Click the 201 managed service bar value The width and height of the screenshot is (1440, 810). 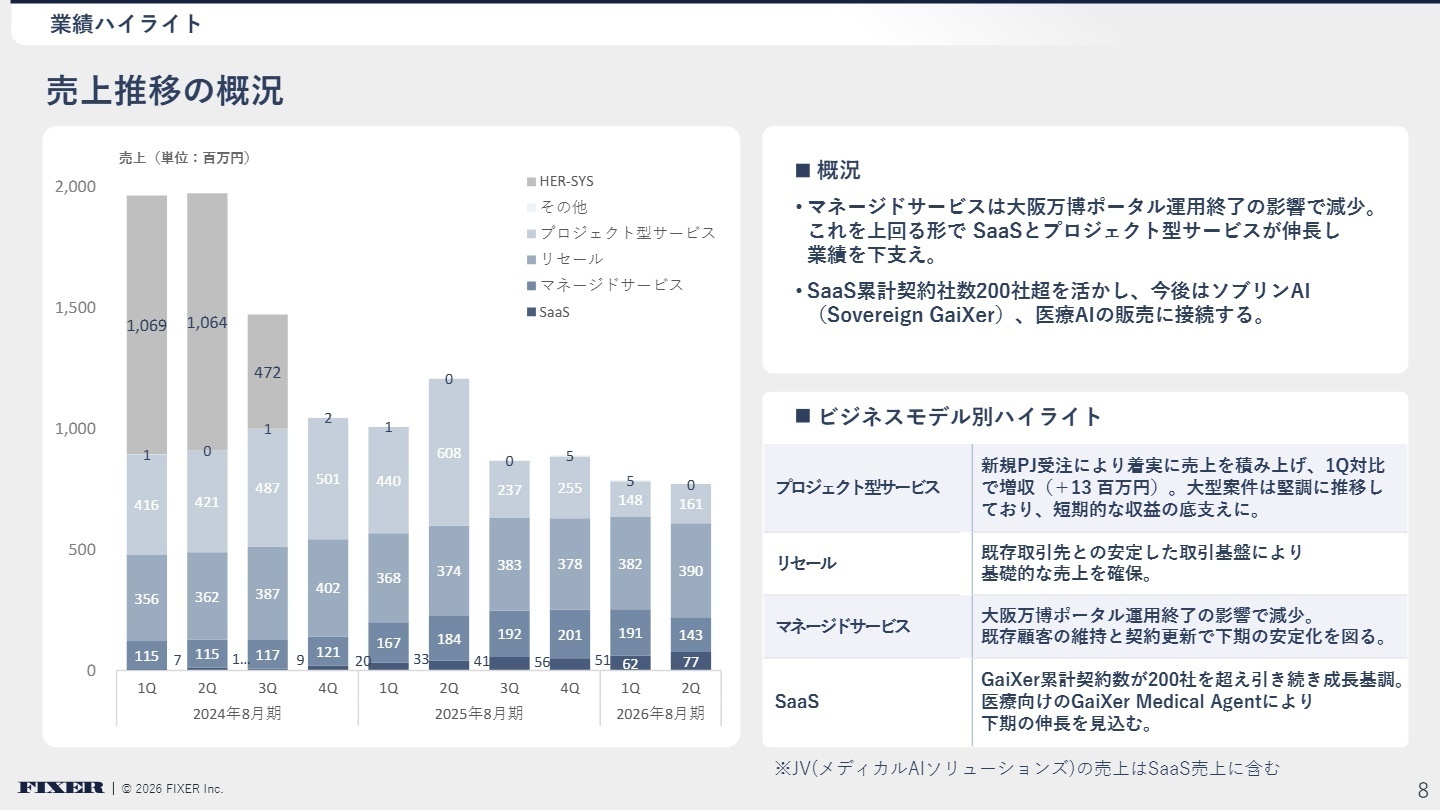tap(570, 636)
